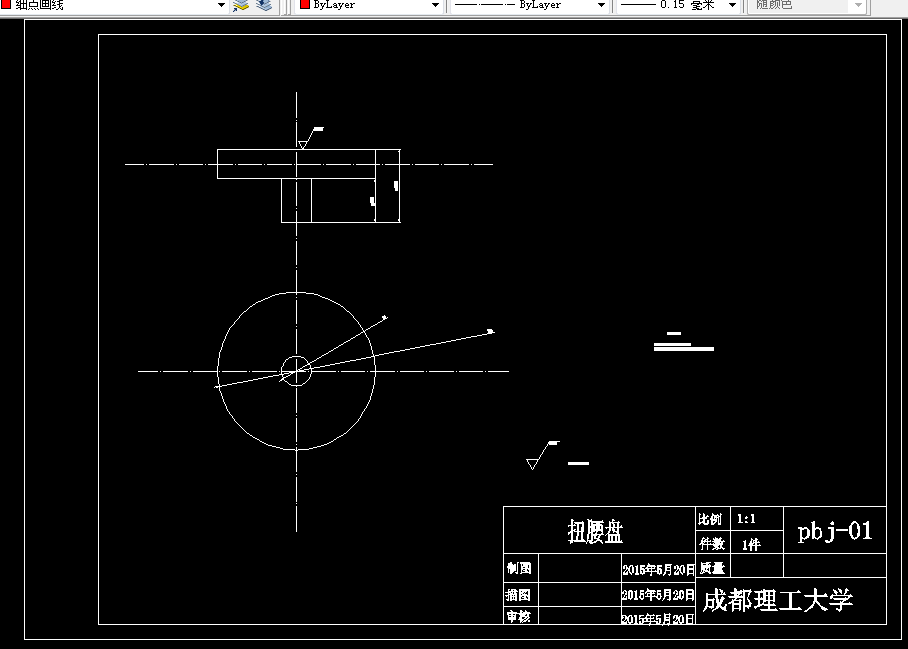Click the 件数 label cell
This screenshot has width=908, height=649.
click(712, 544)
